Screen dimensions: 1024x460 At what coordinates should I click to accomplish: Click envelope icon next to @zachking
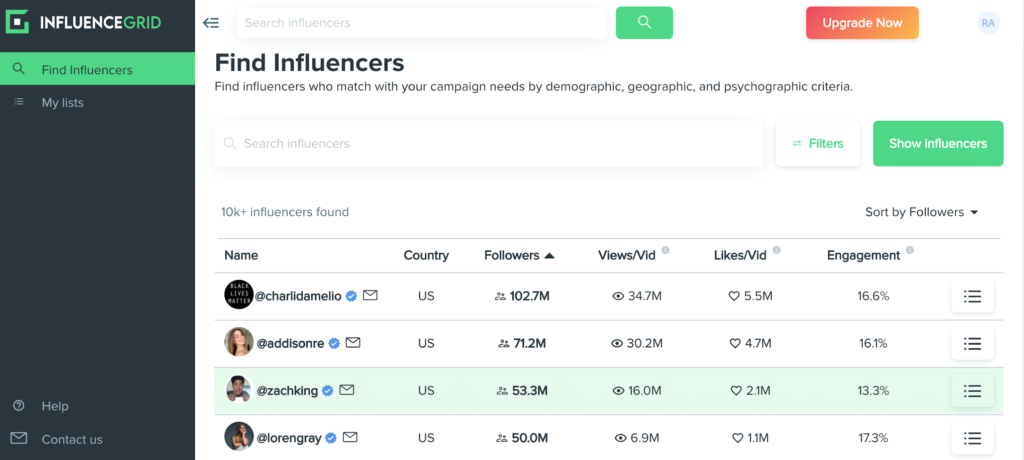(x=347, y=390)
